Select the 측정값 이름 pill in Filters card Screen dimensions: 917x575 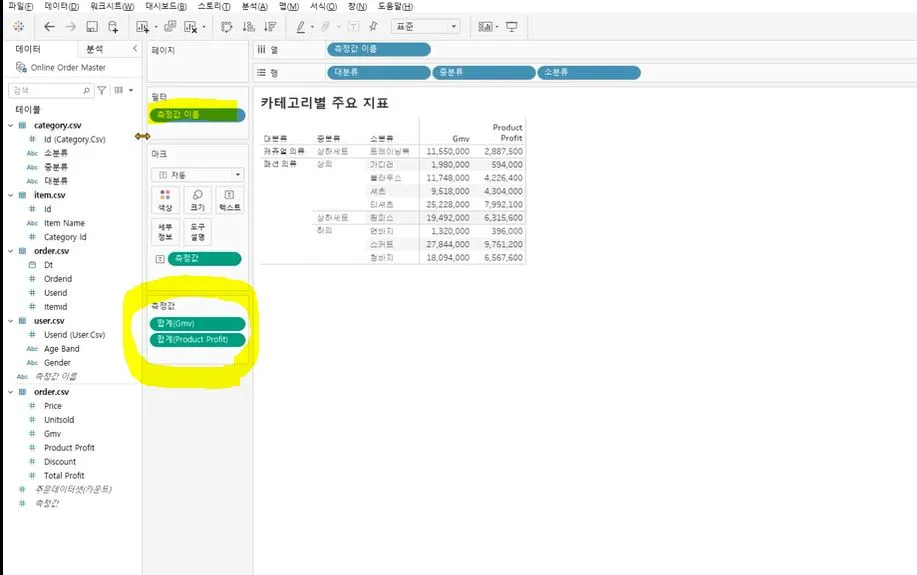(x=198, y=115)
